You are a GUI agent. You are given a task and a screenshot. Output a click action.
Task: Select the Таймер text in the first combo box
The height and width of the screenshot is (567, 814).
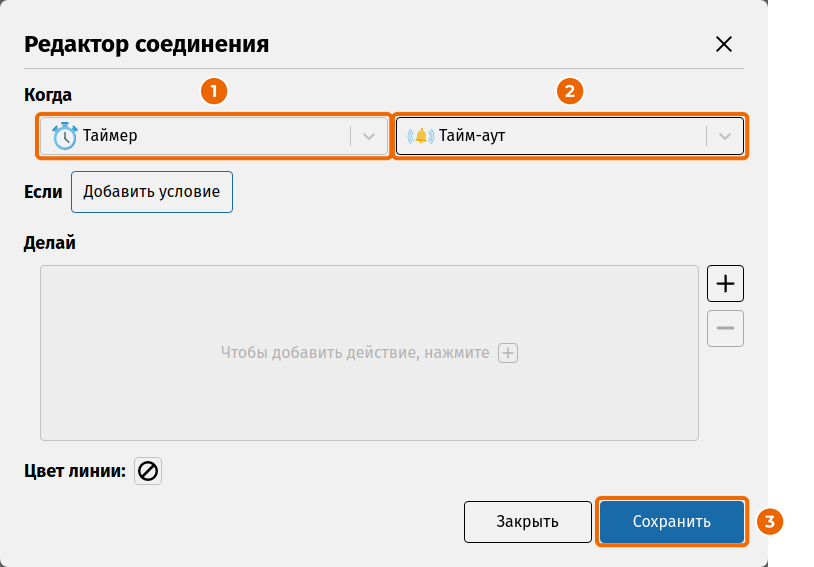click(x=110, y=136)
